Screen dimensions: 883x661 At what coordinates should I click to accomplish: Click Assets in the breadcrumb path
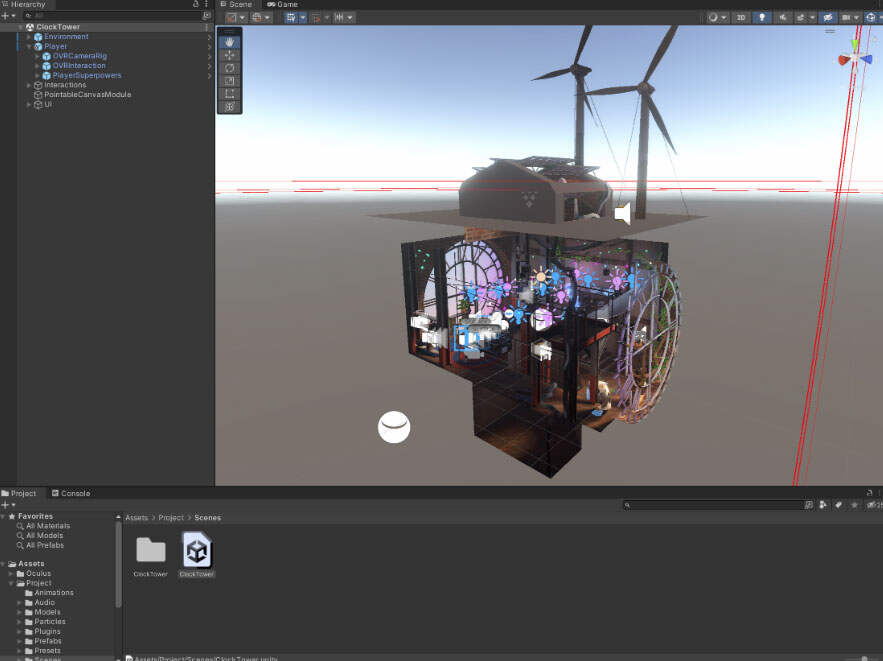tap(136, 518)
